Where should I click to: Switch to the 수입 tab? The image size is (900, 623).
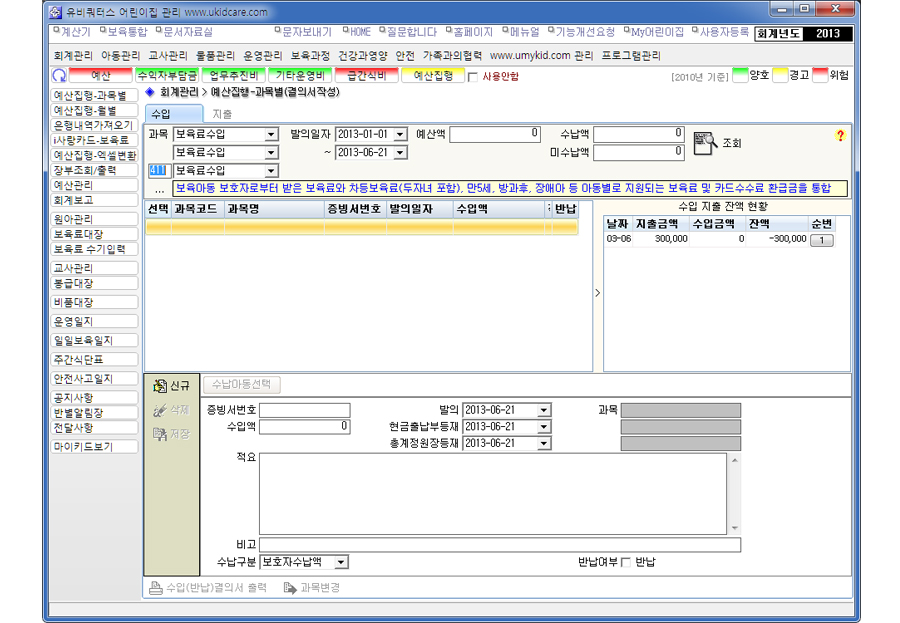coord(173,114)
